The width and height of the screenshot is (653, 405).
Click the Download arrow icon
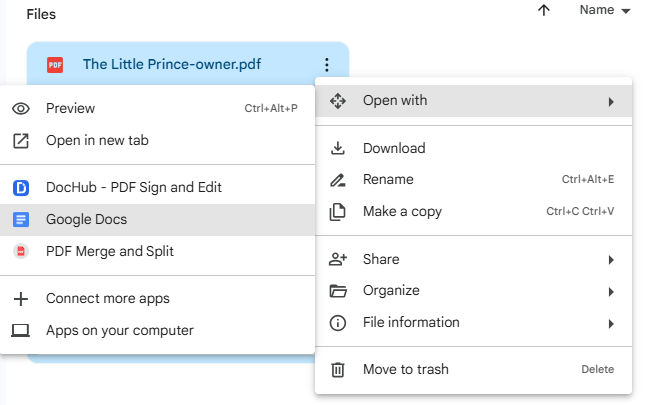coord(338,148)
